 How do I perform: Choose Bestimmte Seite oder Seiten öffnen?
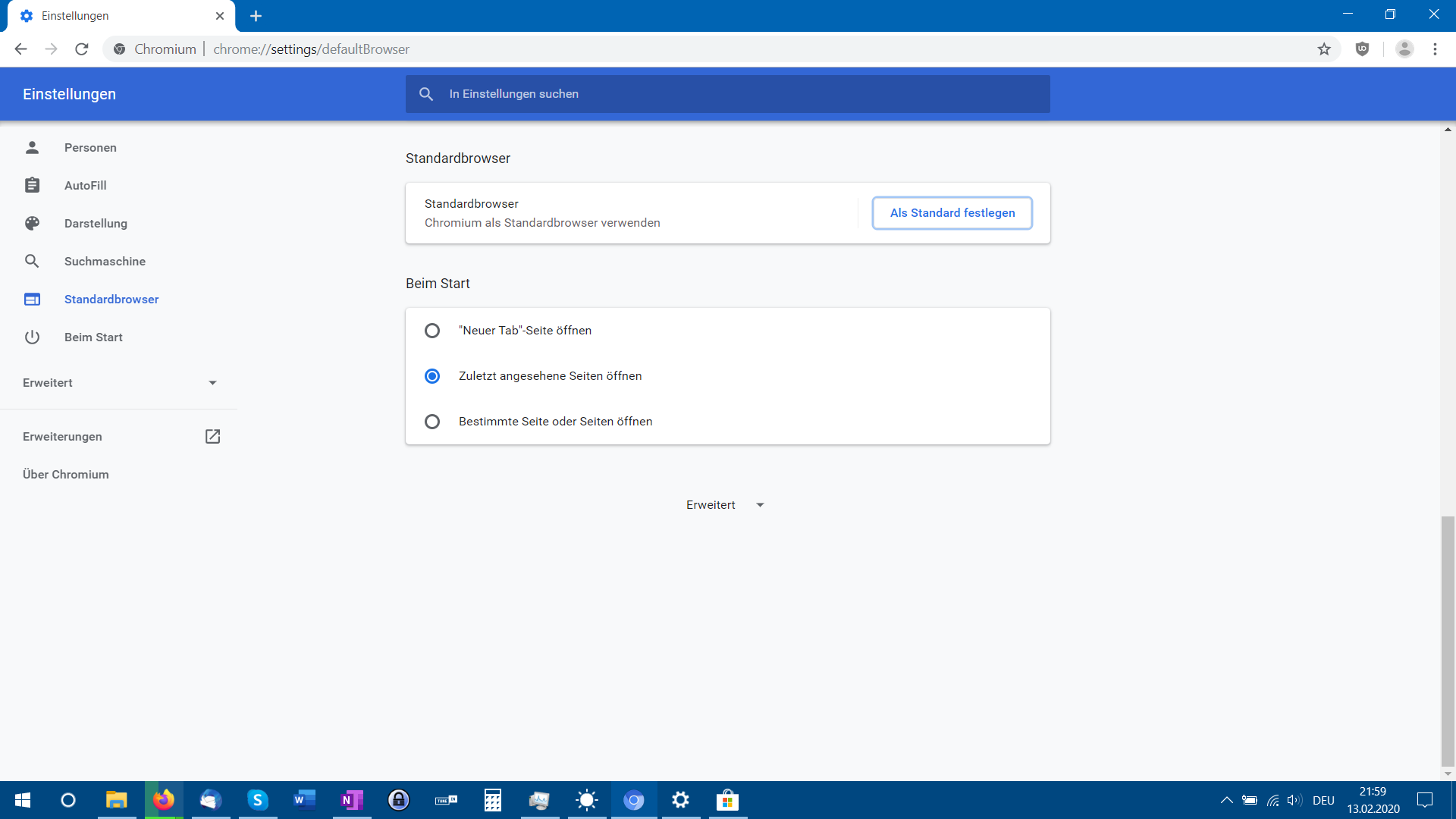coord(432,422)
